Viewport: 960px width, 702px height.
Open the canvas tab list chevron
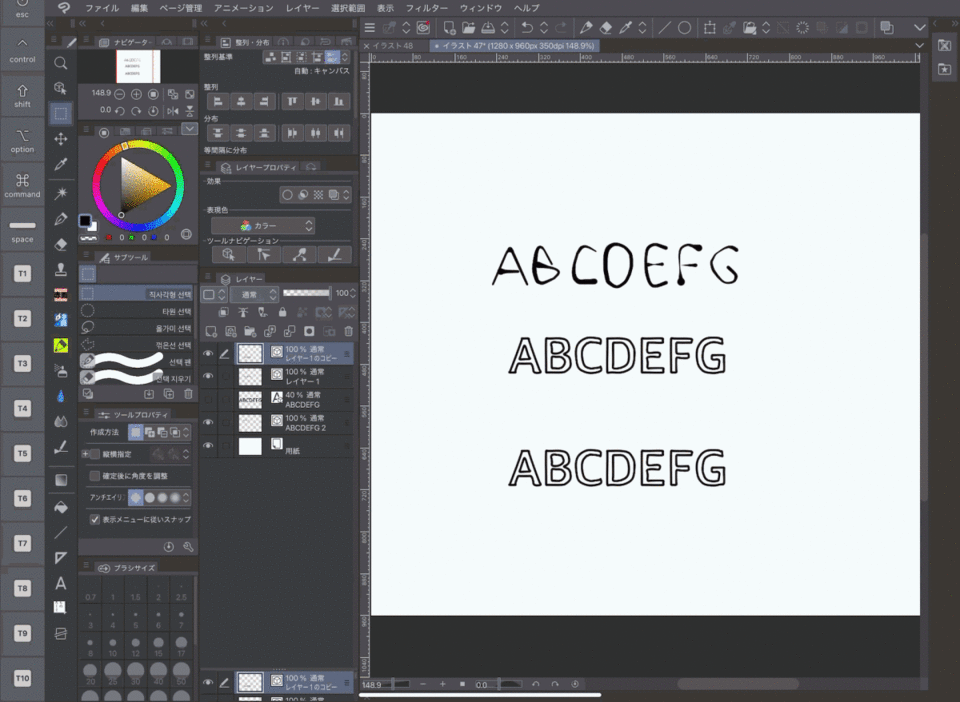point(920,45)
